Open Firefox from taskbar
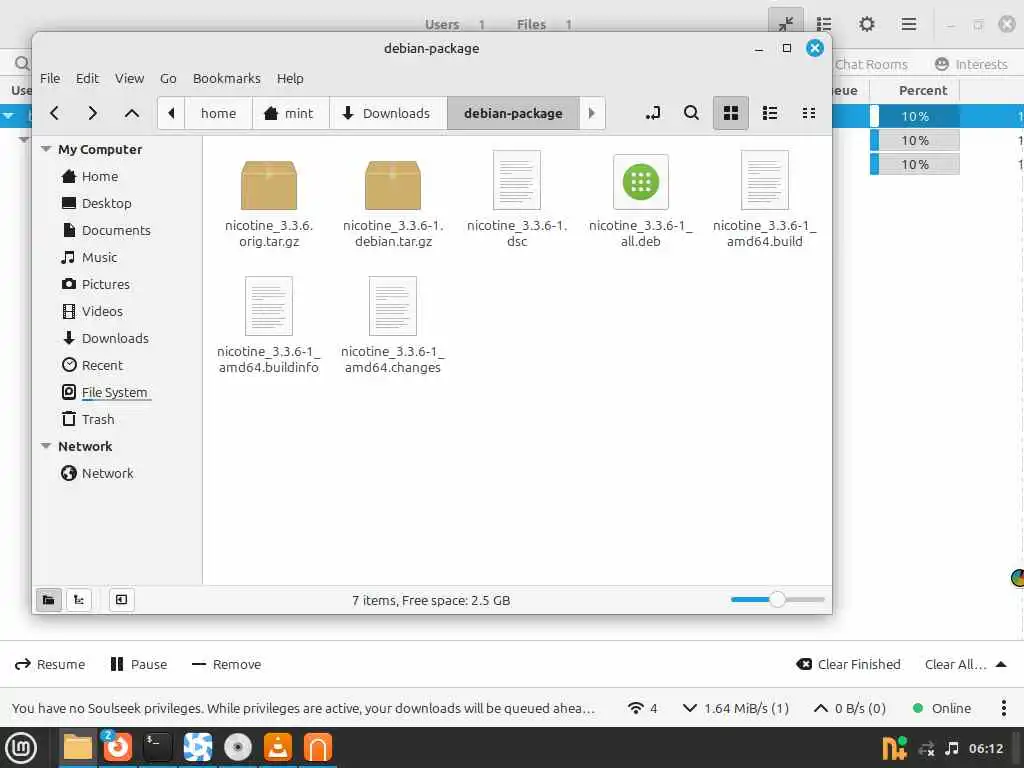 pyautogui.click(x=118, y=747)
